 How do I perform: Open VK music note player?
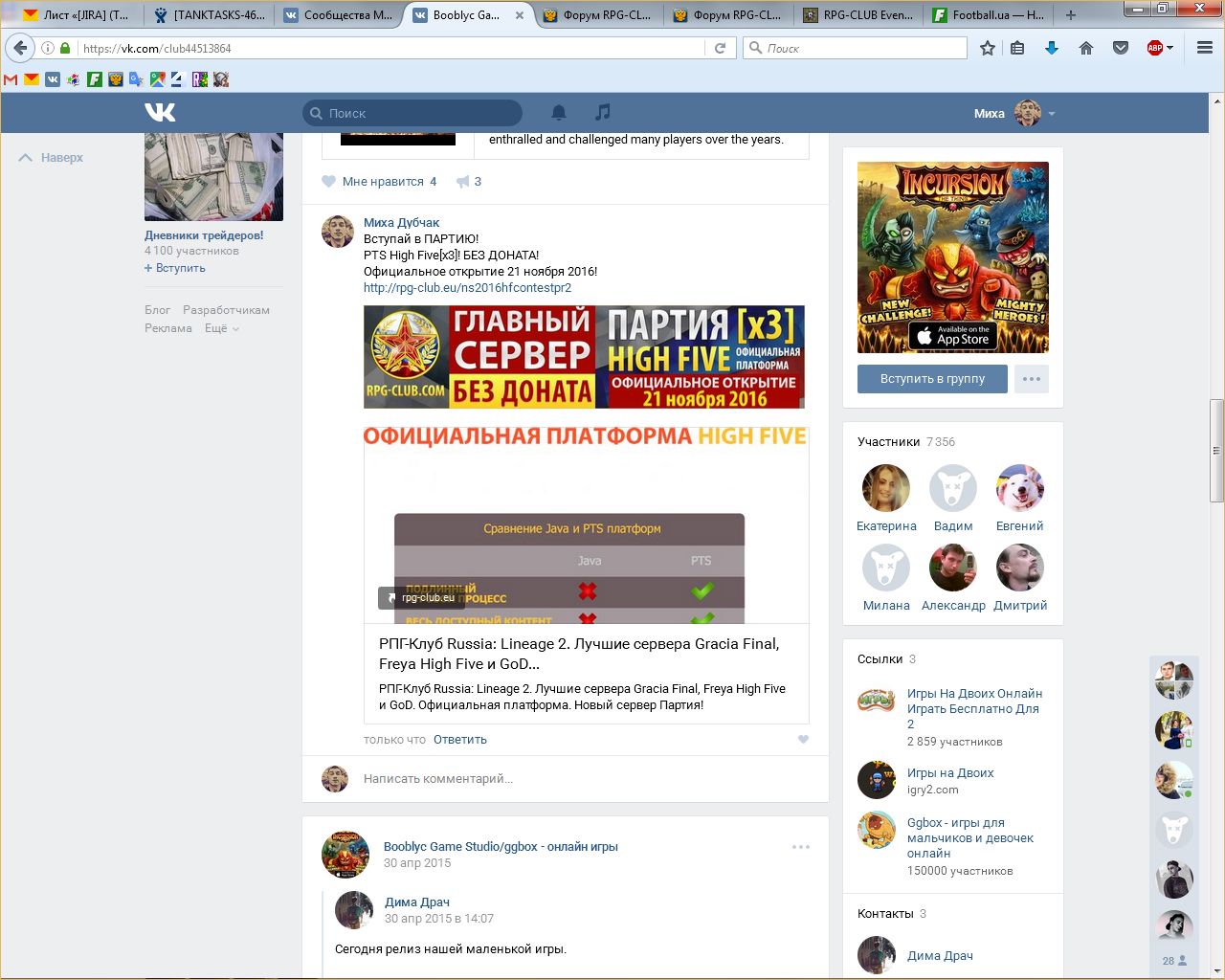coord(602,113)
